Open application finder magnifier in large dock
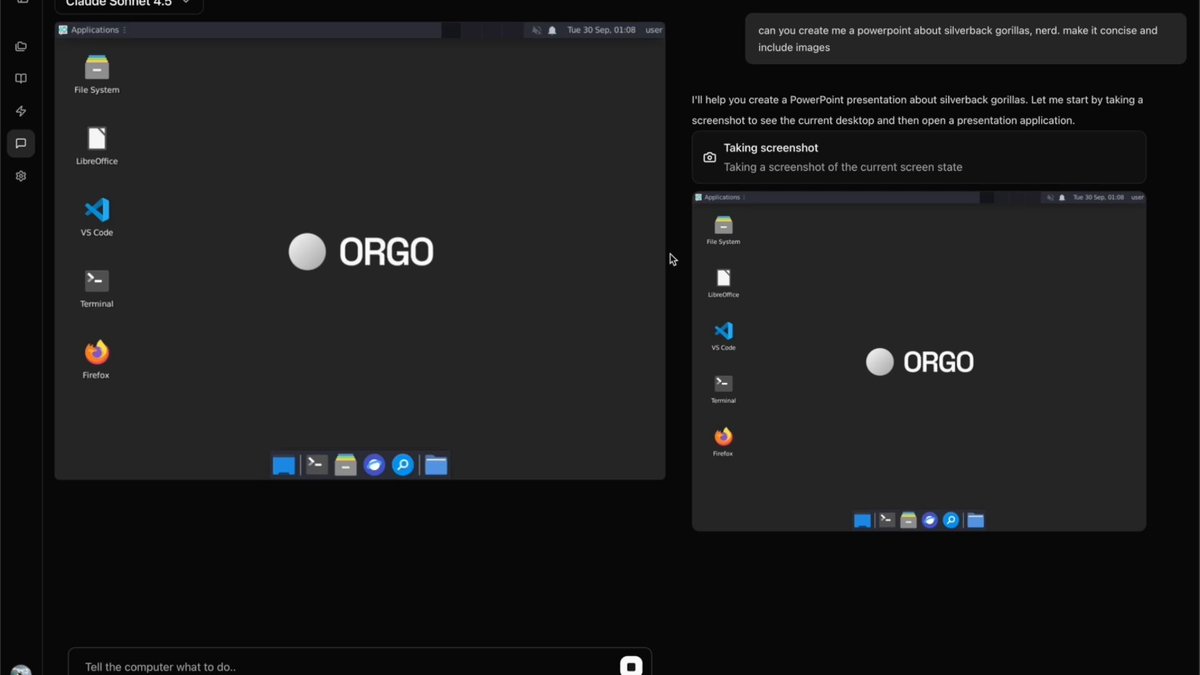1200x675 pixels. (403, 465)
